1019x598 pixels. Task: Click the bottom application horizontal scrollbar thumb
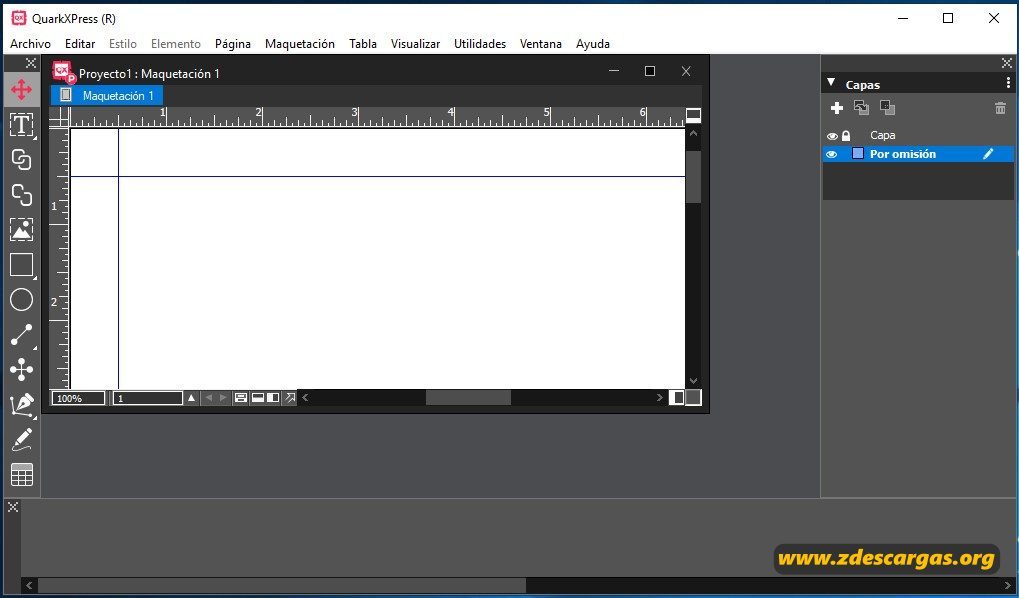282,586
